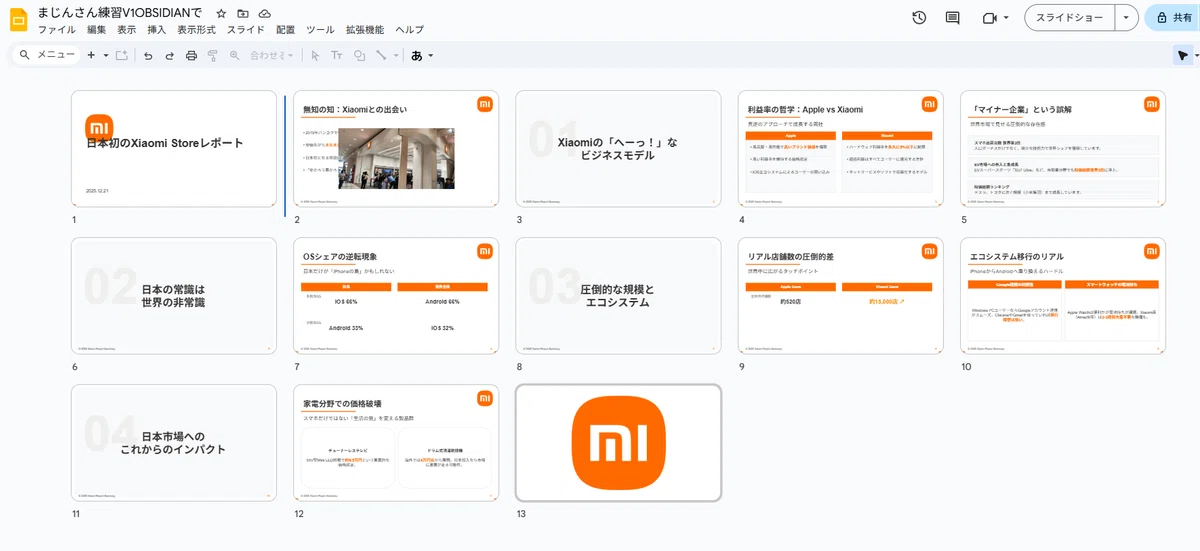Open the ファイル menu
The width and height of the screenshot is (1200, 551).
point(57,30)
